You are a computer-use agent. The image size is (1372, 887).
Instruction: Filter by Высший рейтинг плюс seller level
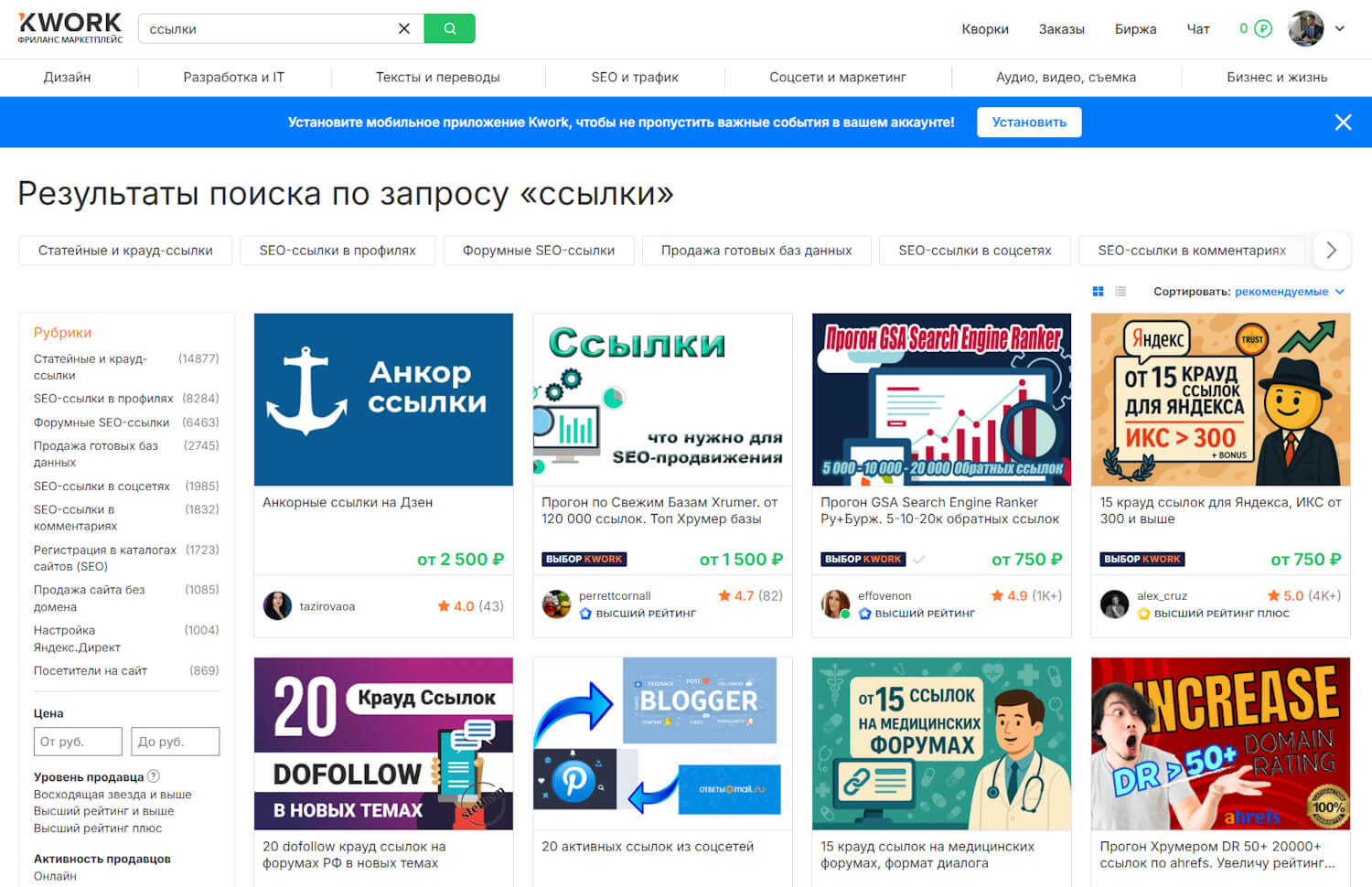98,828
